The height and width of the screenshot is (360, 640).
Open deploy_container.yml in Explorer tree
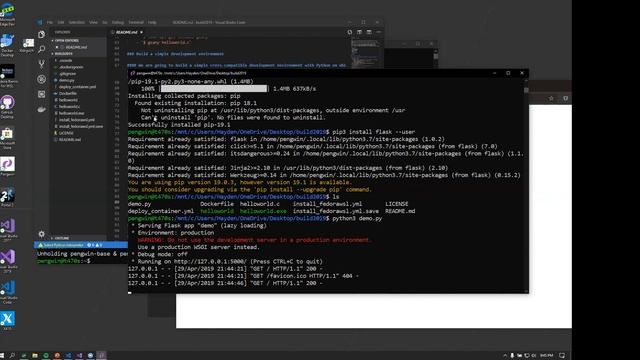[x=77, y=87]
